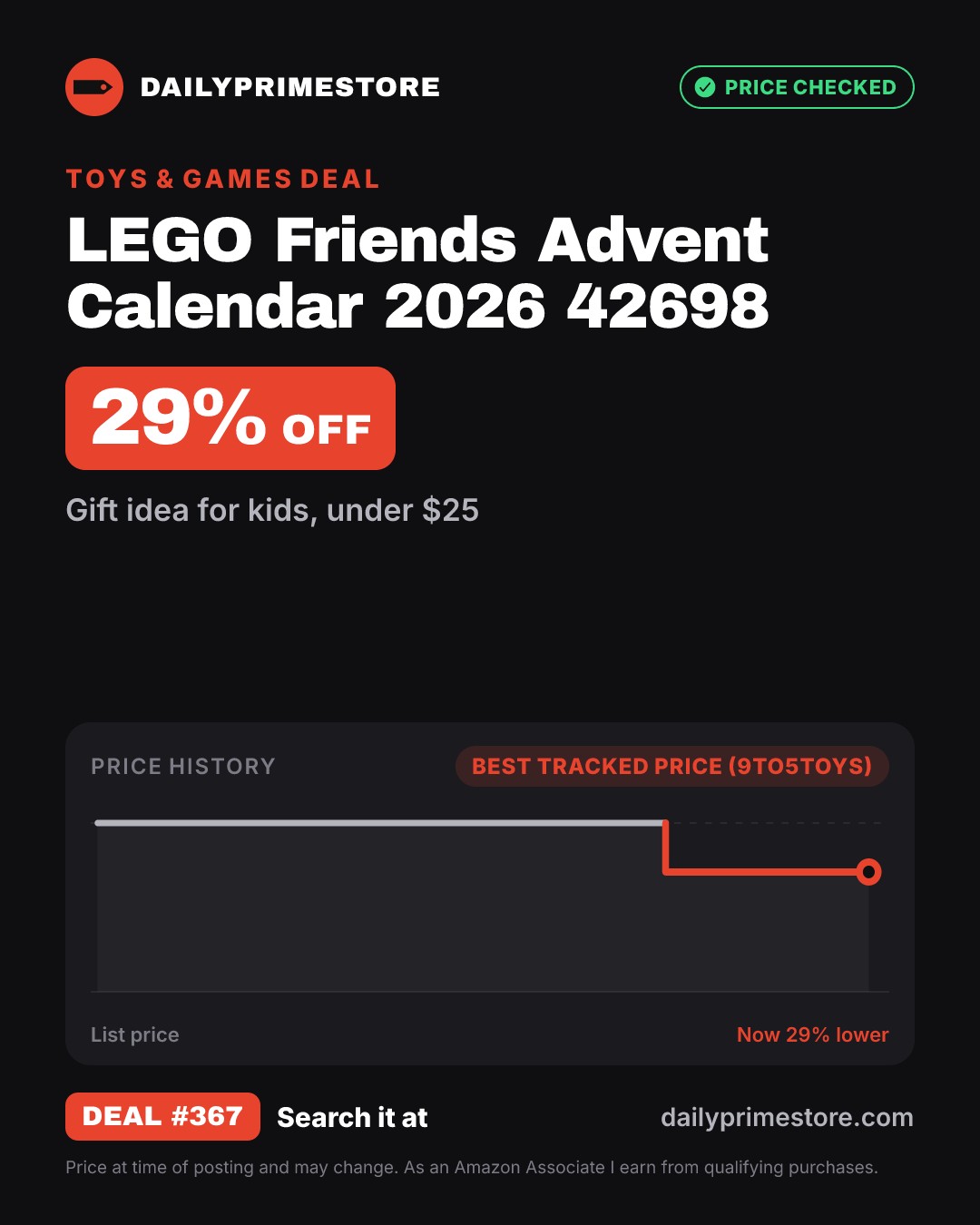The width and height of the screenshot is (980, 1225).
Task: Click the red circle marker on price chart
Action: tap(868, 872)
